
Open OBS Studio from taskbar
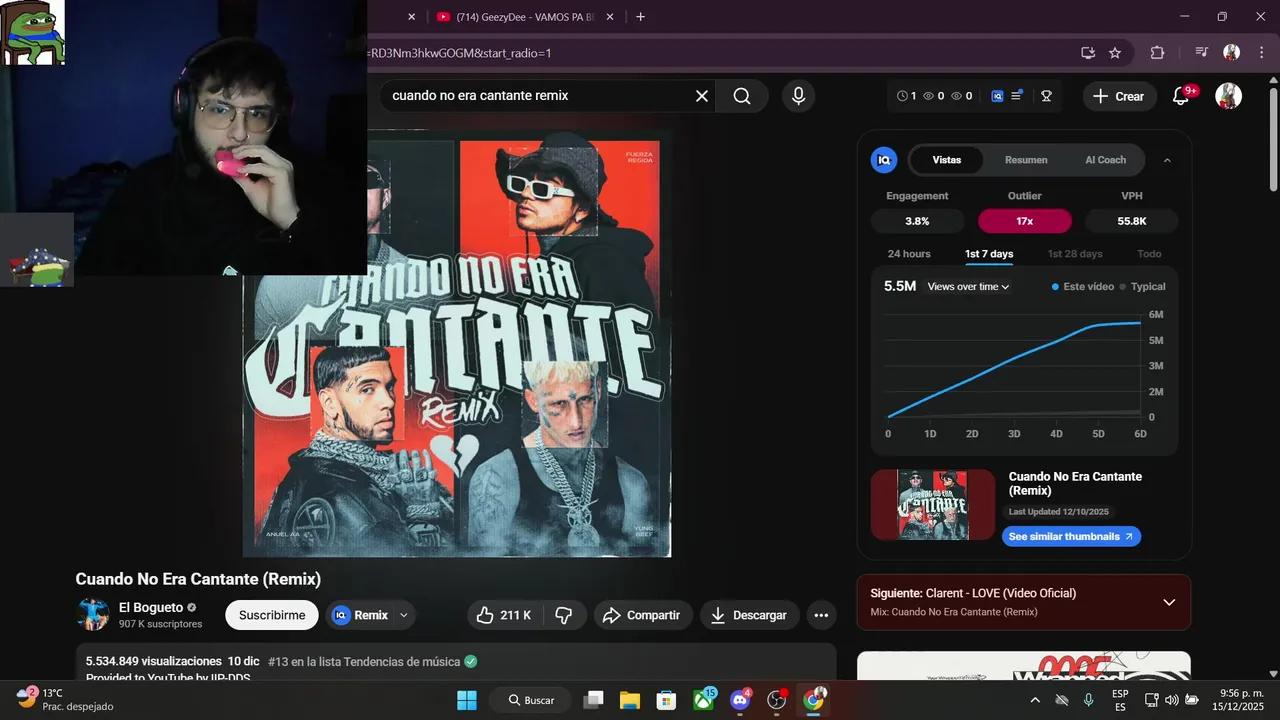click(777, 700)
